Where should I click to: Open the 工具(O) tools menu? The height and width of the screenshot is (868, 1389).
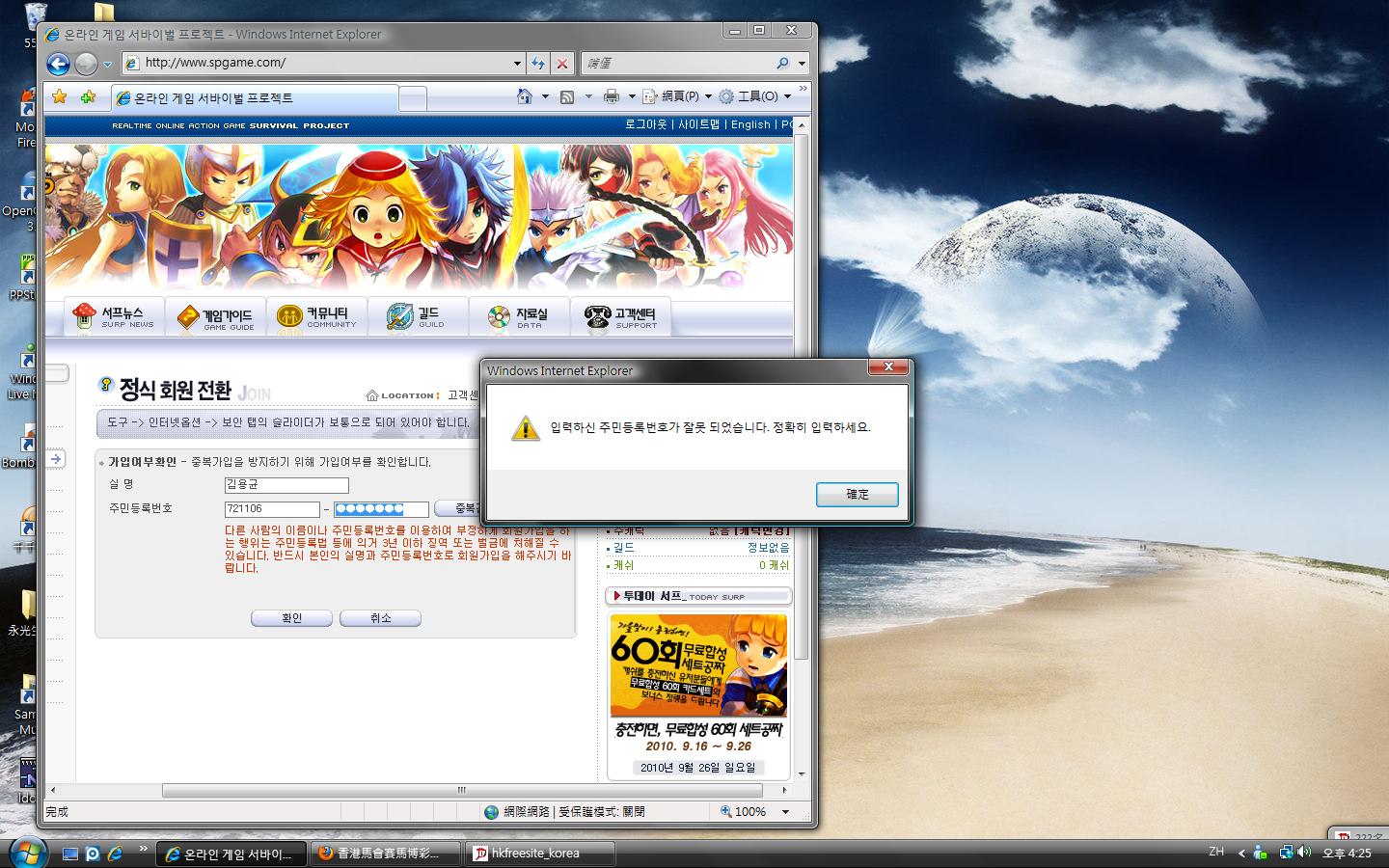tap(755, 96)
